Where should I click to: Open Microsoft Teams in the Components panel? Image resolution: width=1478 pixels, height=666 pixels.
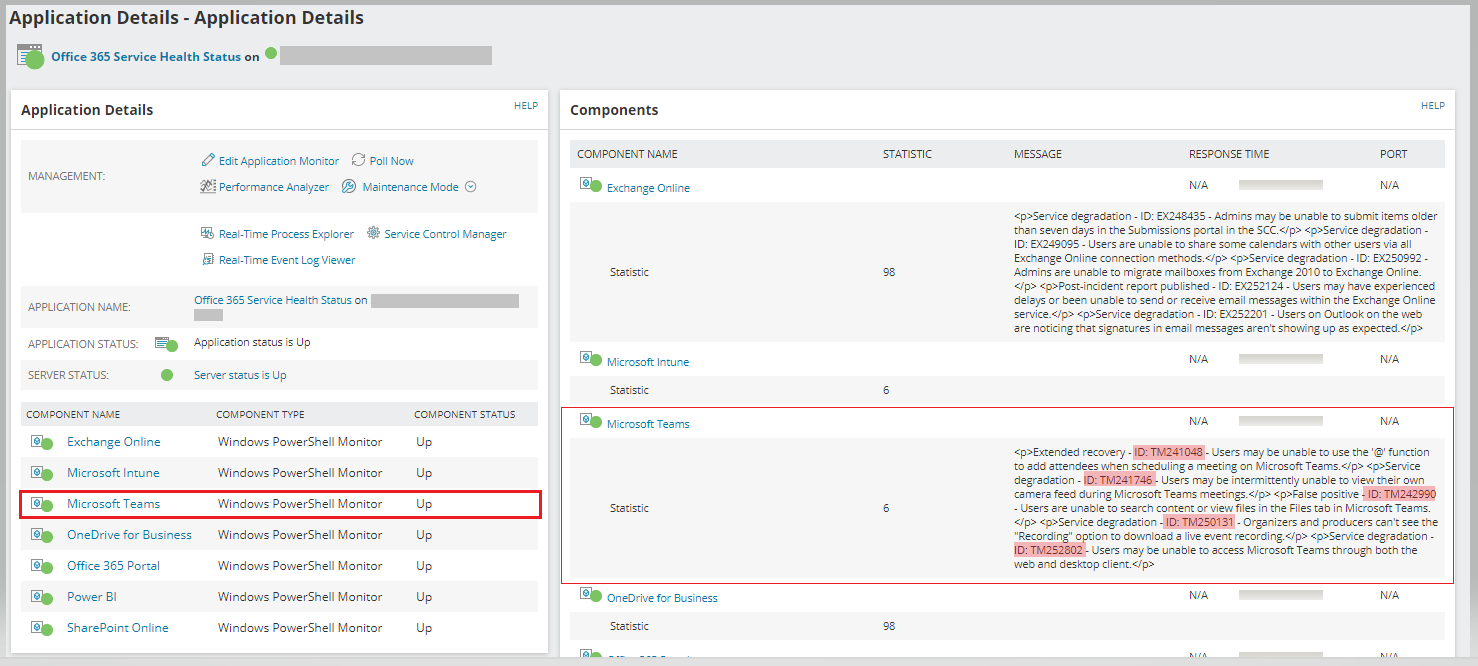[648, 424]
